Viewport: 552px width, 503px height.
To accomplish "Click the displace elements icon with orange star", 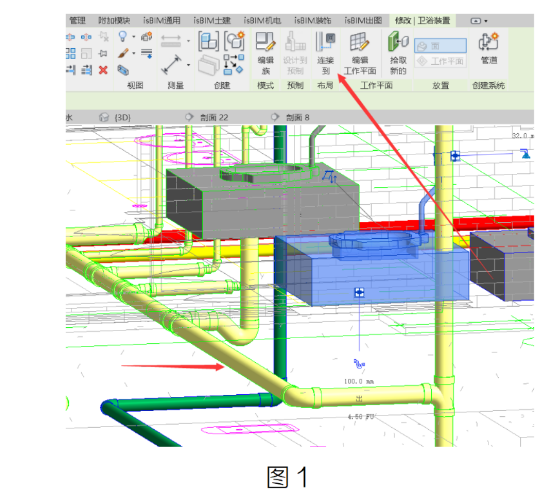I will click(x=147, y=36).
